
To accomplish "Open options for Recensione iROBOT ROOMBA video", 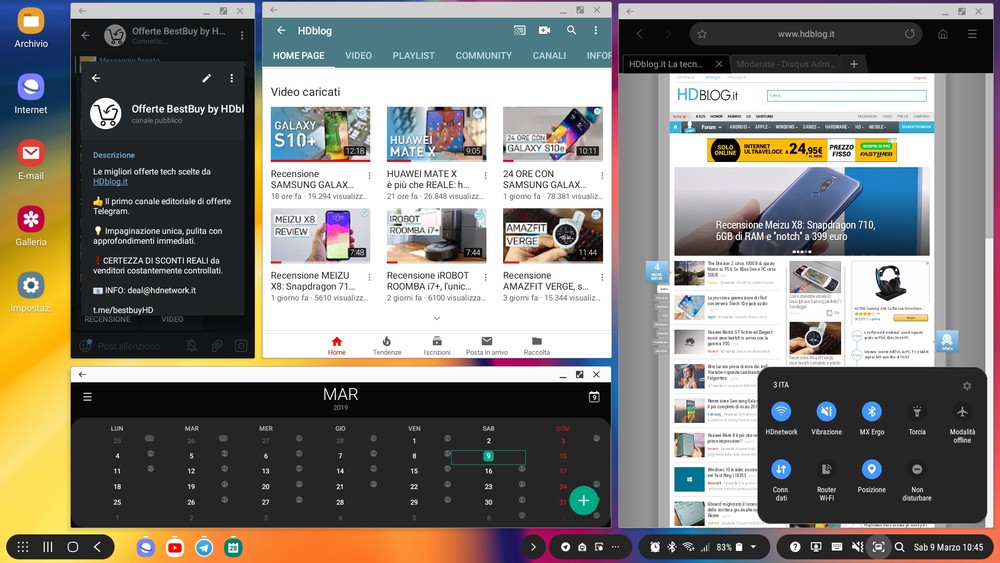I will point(485,277).
